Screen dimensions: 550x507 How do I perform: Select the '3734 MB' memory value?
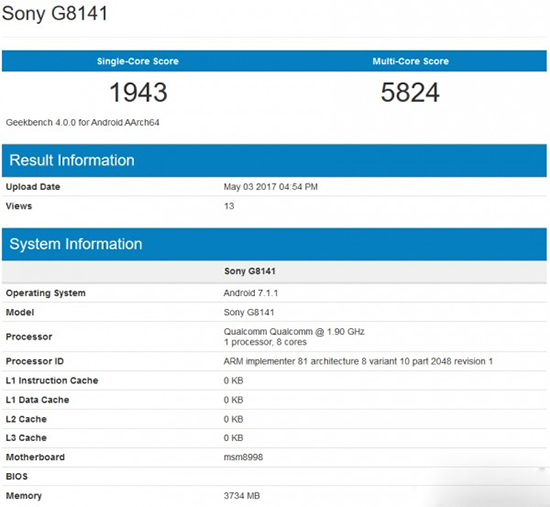[x=242, y=496]
